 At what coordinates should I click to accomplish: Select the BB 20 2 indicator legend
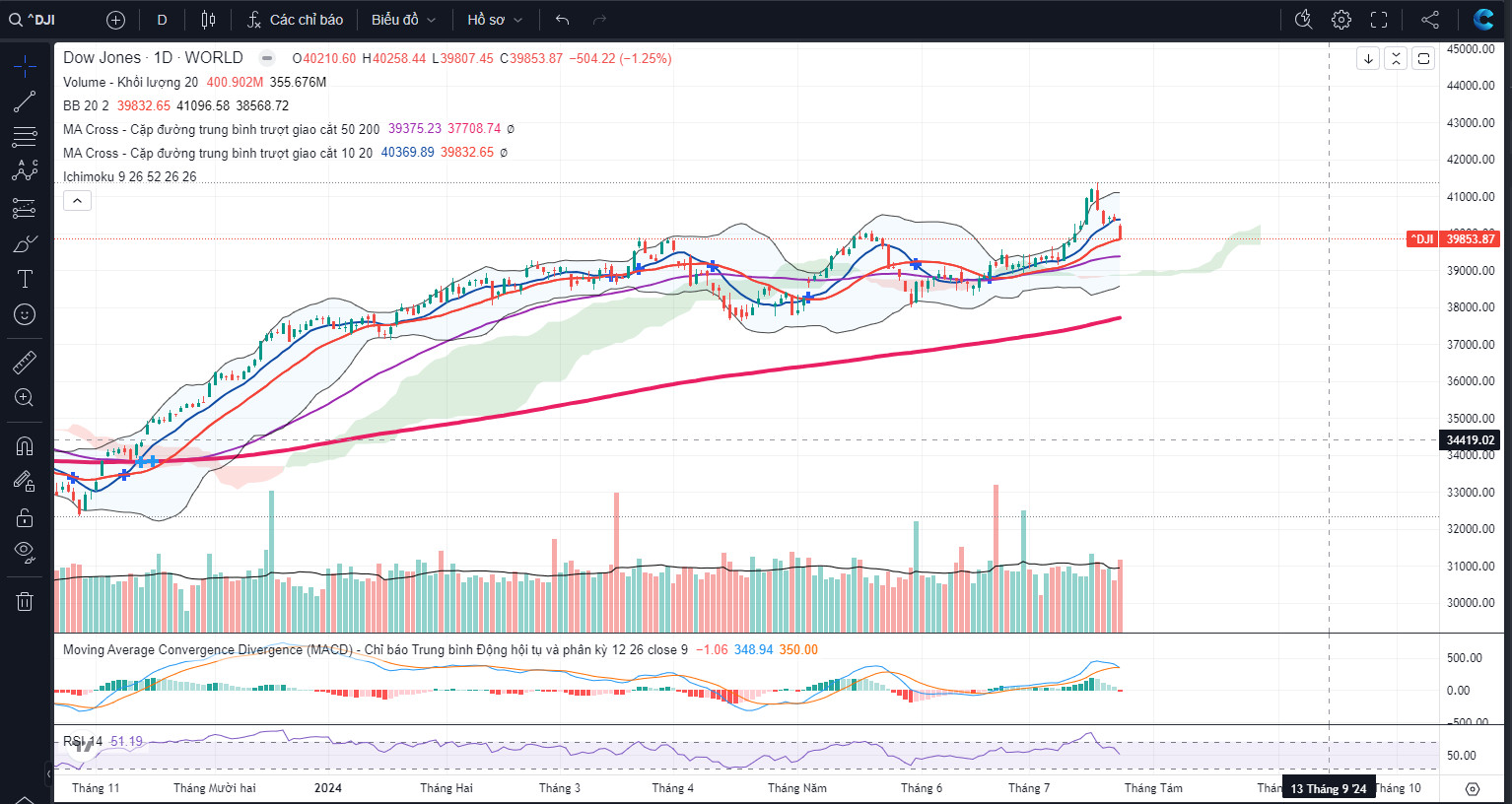86,105
